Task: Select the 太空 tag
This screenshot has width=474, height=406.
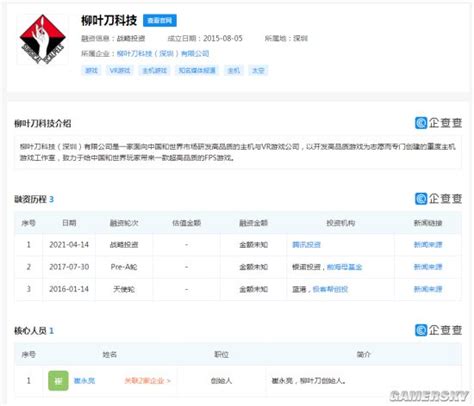Action: click(258, 70)
